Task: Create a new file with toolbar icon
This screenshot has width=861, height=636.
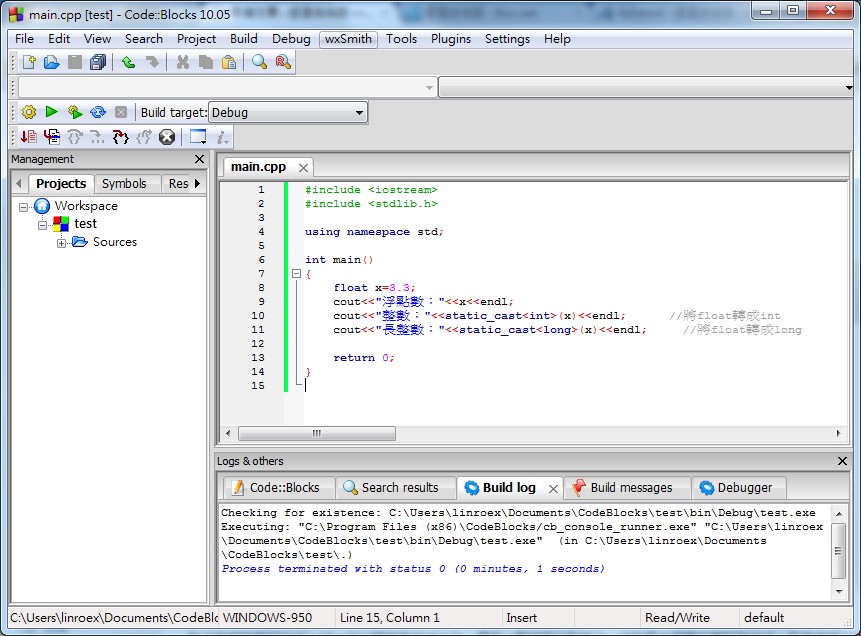Action: [x=29, y=62]
